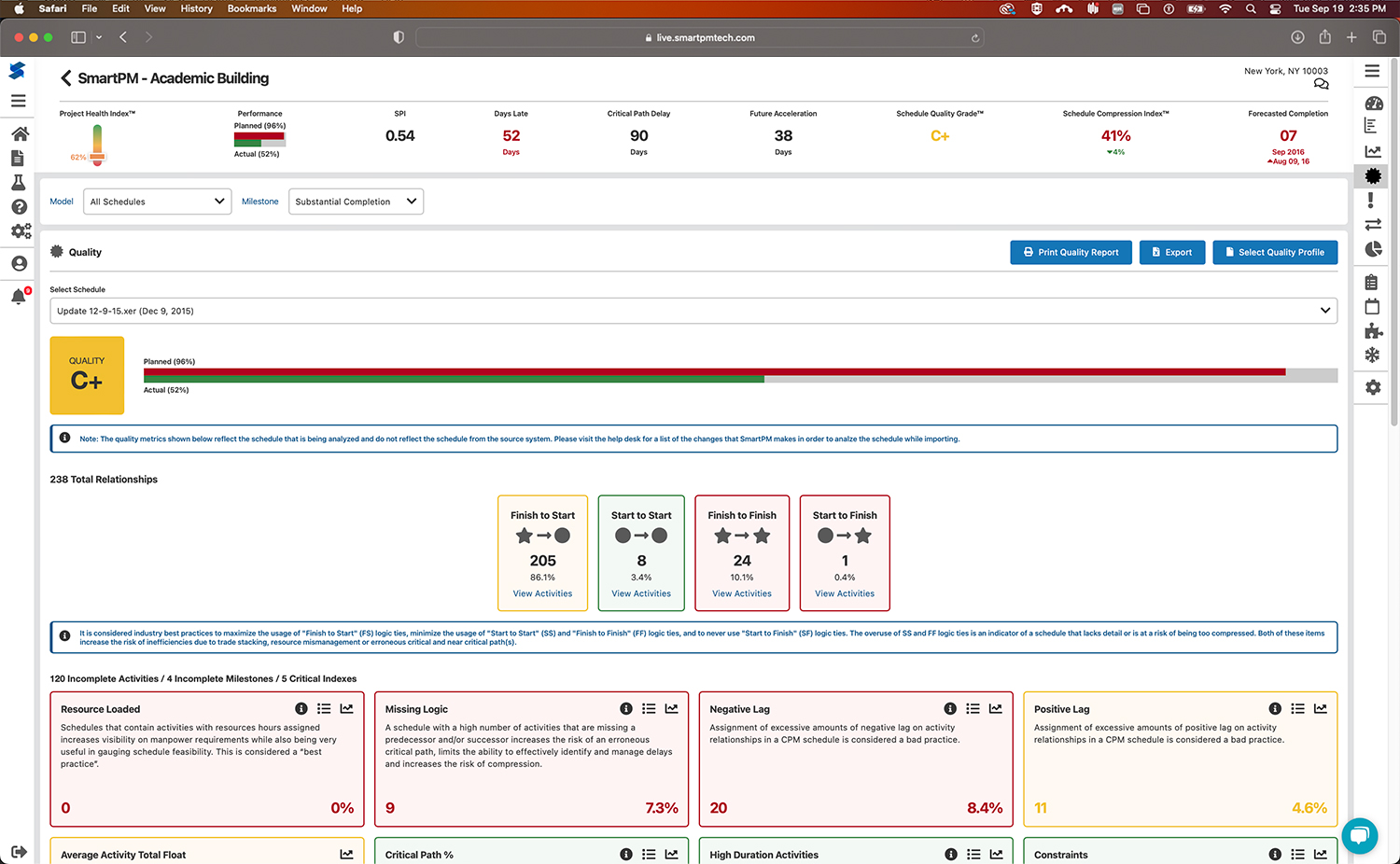Open the puzzle piece icon in right sidebar
This screenshot has width=1400, height=864.
click(1373, 330)
